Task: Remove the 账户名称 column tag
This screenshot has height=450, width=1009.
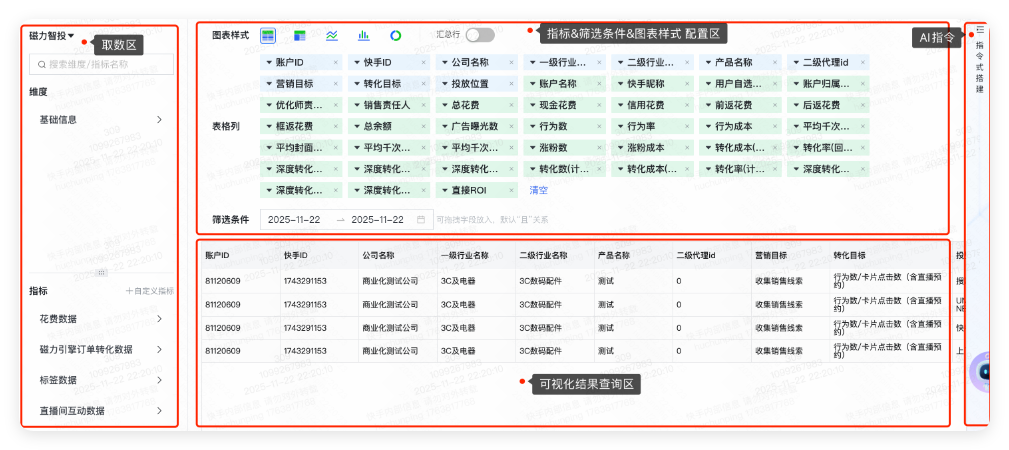Action: pyautogui.click(x=599, y=84)
